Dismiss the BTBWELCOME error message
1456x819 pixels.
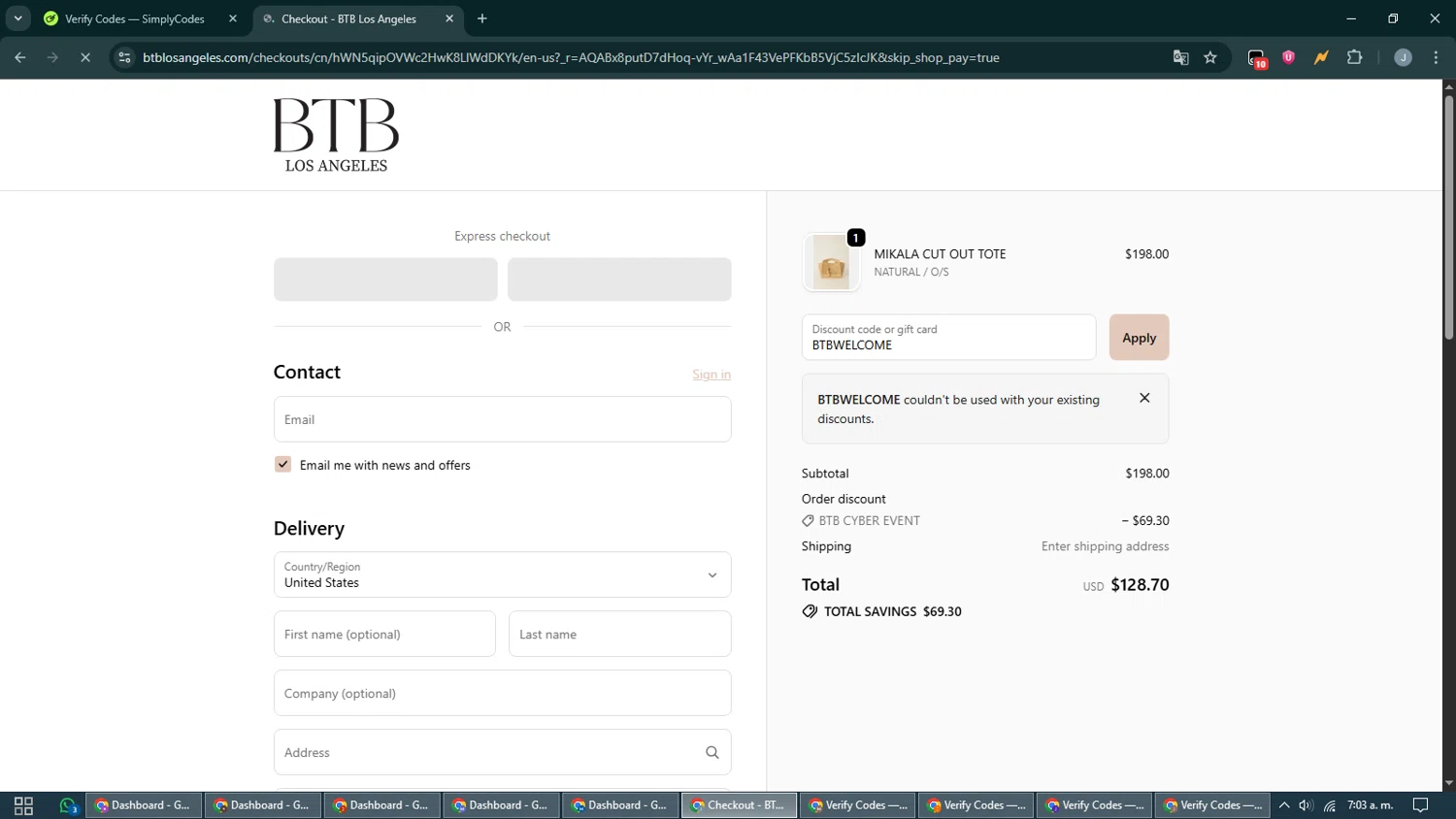pyautogui.click(x=1144, y=398)
